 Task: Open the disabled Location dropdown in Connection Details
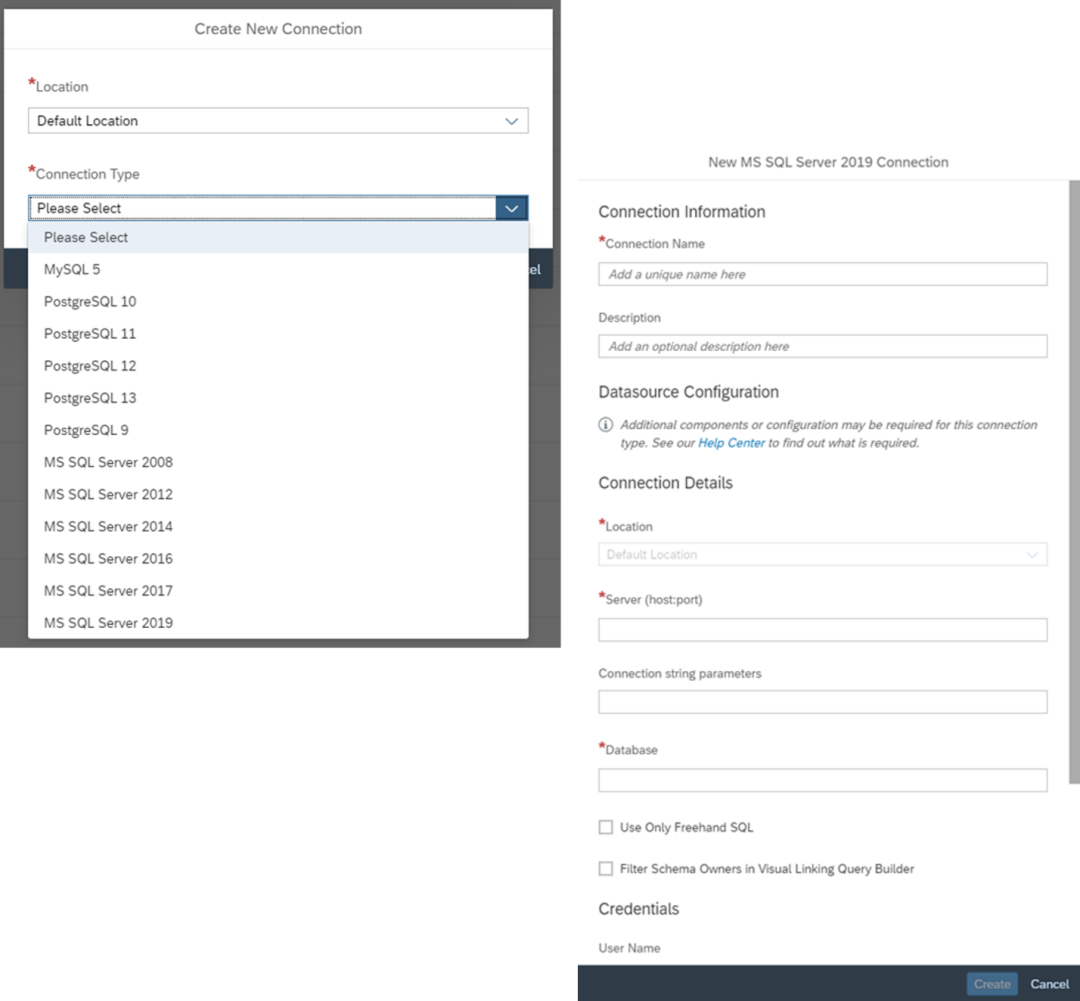click(x=822, y=555)
